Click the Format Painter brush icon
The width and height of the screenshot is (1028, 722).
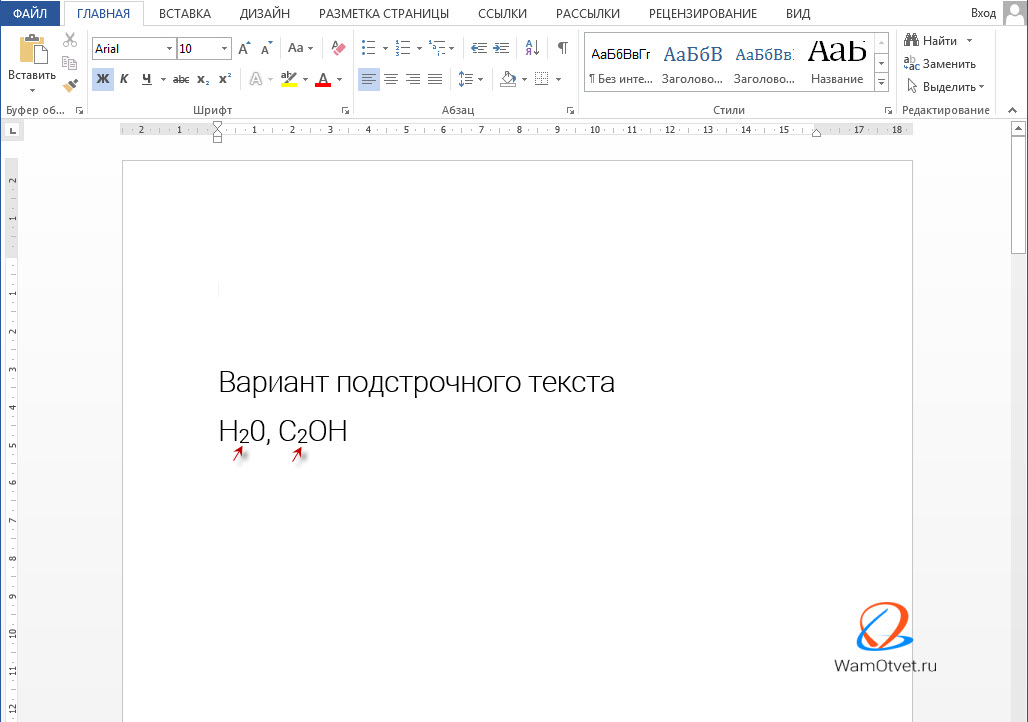coord(70,86)
